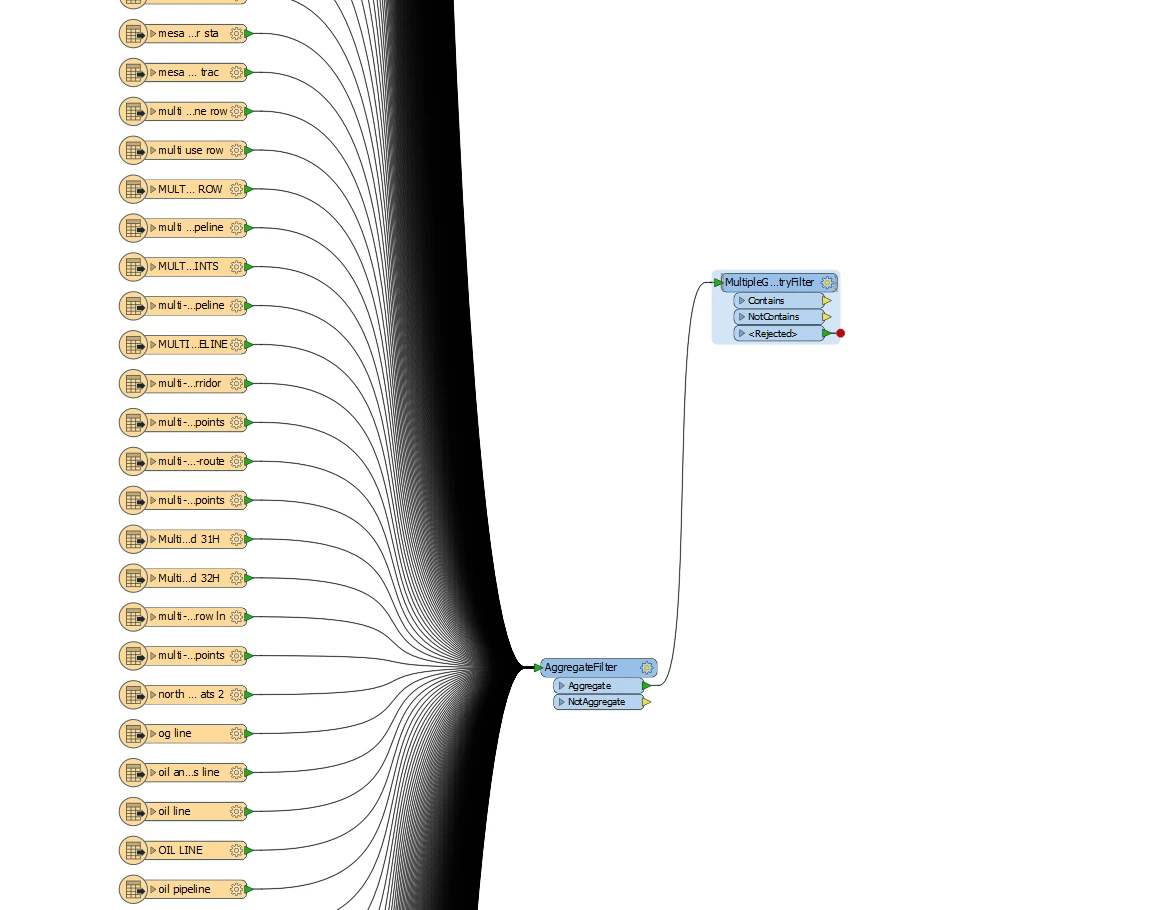The image size is (1155, 910).
Task: Open properties gear on MultipleGeometryFilter transformer
Action: coord(827,282)
